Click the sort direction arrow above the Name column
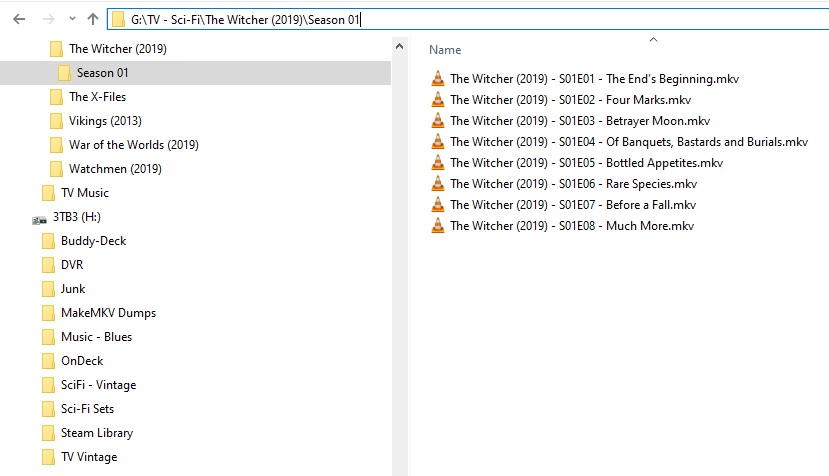 click(x=653, y=40)
